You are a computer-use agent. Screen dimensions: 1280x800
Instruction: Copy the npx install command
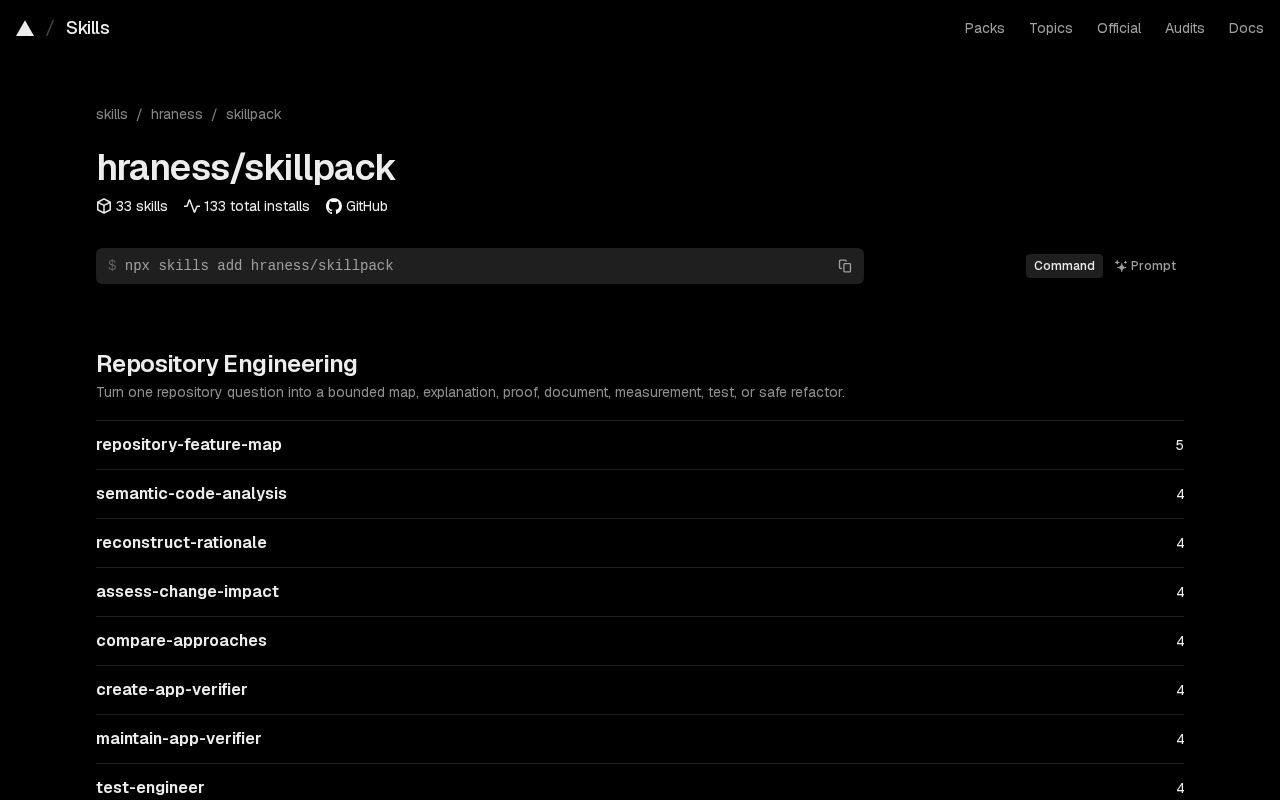point(845,266)
